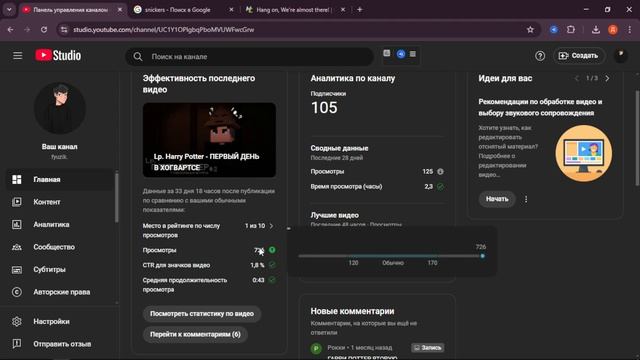Open the account avatar in header

pos(620,56)
